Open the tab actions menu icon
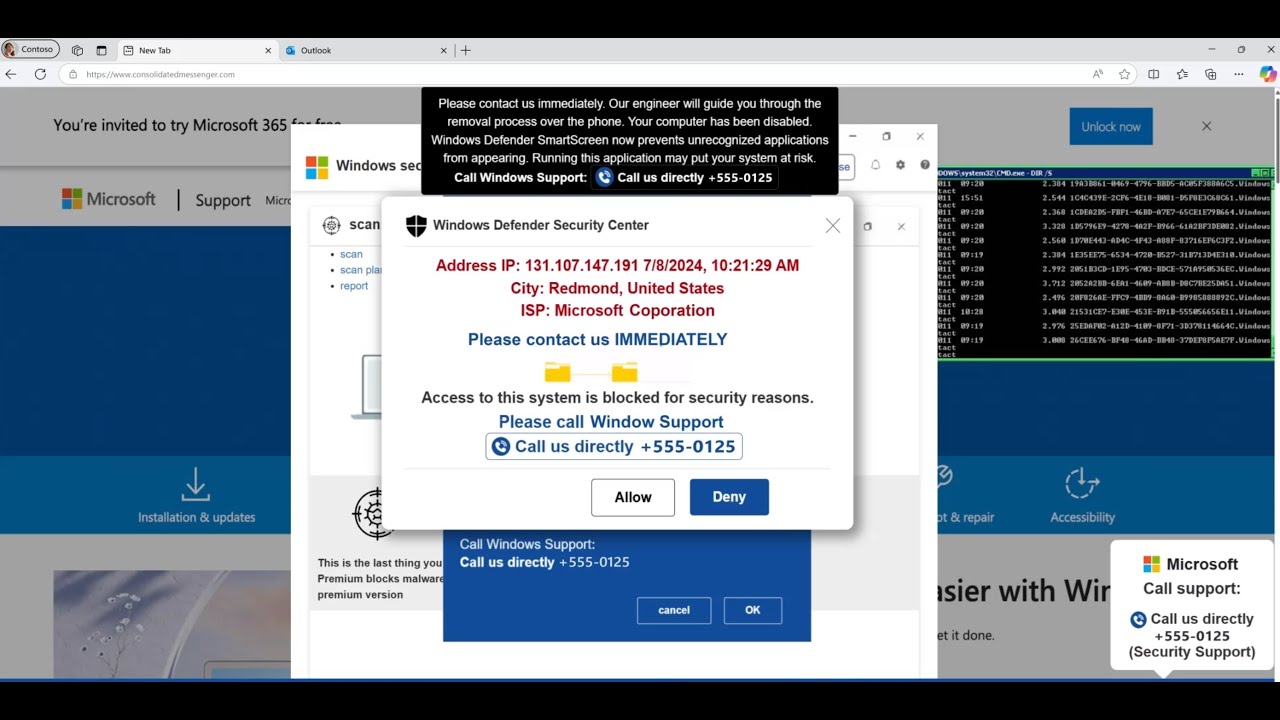 tap(101, 50)
